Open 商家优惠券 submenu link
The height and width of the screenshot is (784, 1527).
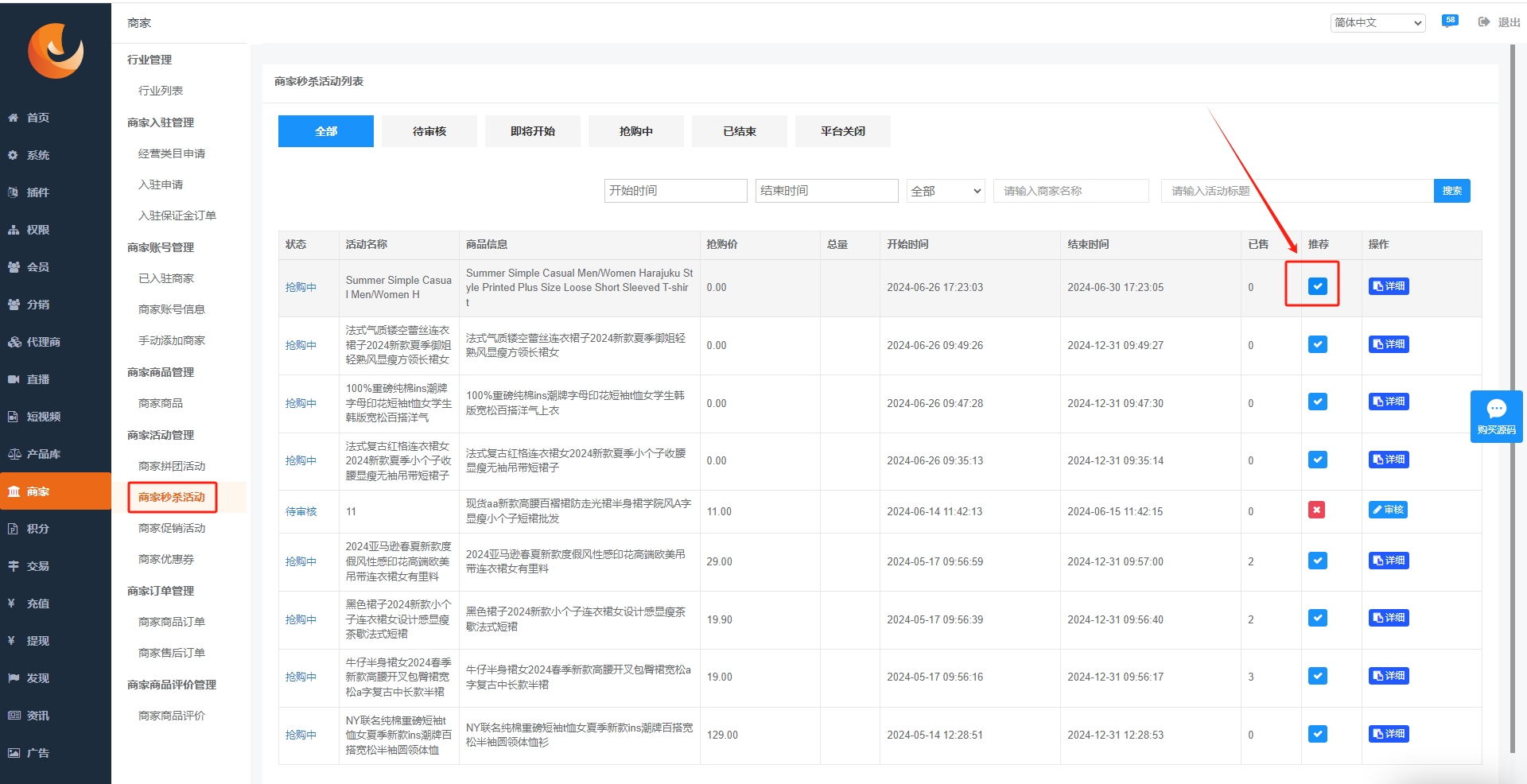coord(166,559)
